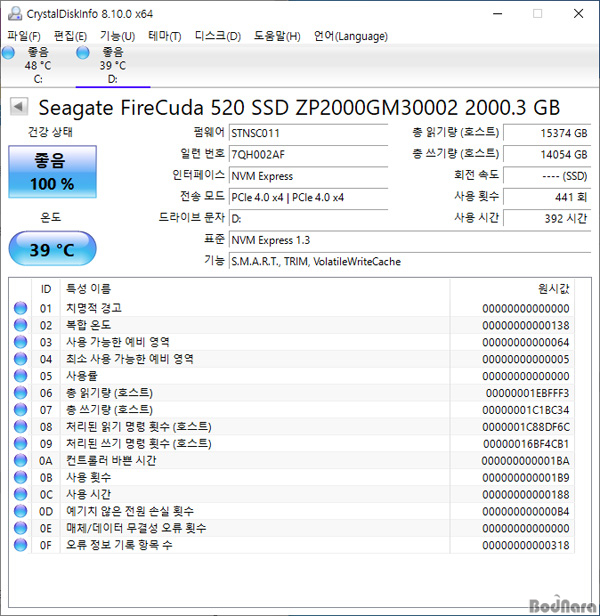Click status orb of row 0D 예기치 않은 전원 손실
Viewport: 600px width, 616px height.
pos(20,511)
